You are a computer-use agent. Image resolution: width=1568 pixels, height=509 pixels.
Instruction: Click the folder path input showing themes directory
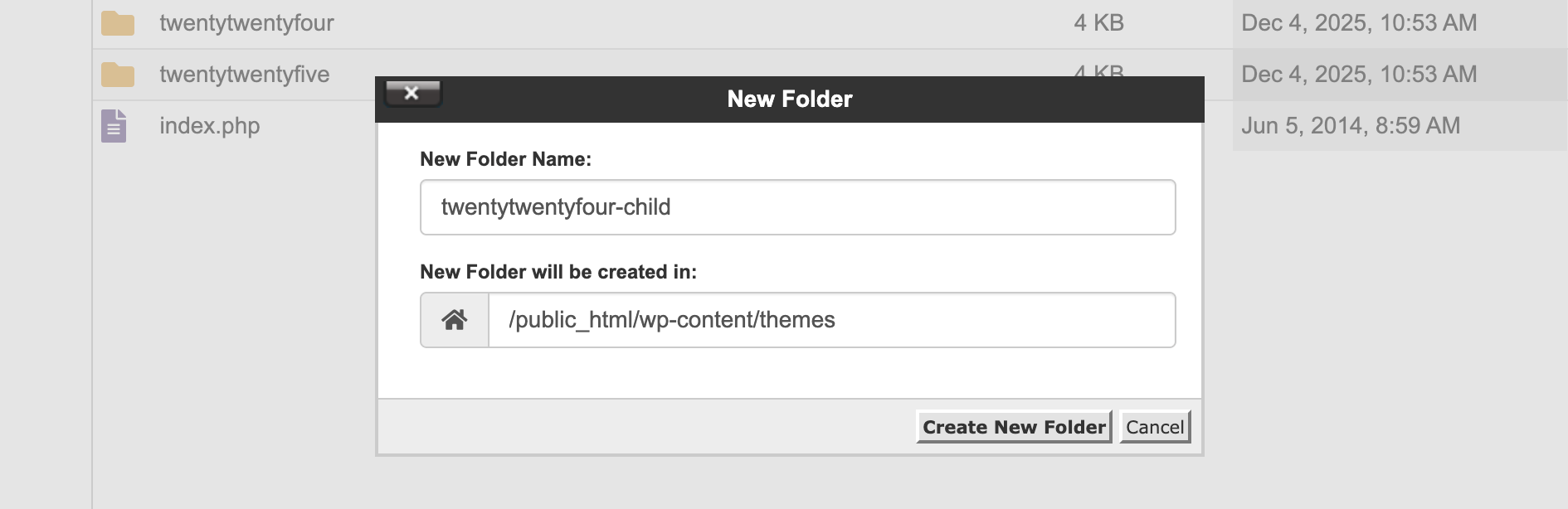coord(830,319)
